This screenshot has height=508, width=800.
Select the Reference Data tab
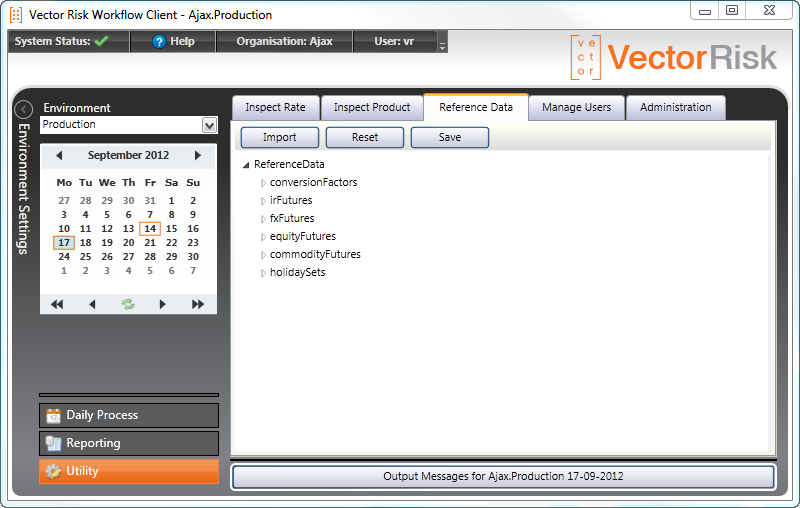coord(476,107)
